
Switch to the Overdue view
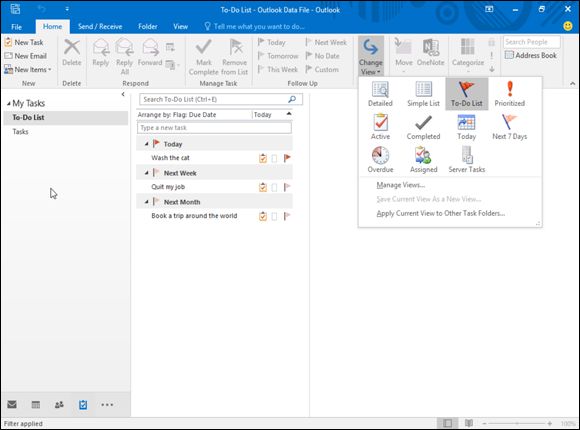coord(380,160)
